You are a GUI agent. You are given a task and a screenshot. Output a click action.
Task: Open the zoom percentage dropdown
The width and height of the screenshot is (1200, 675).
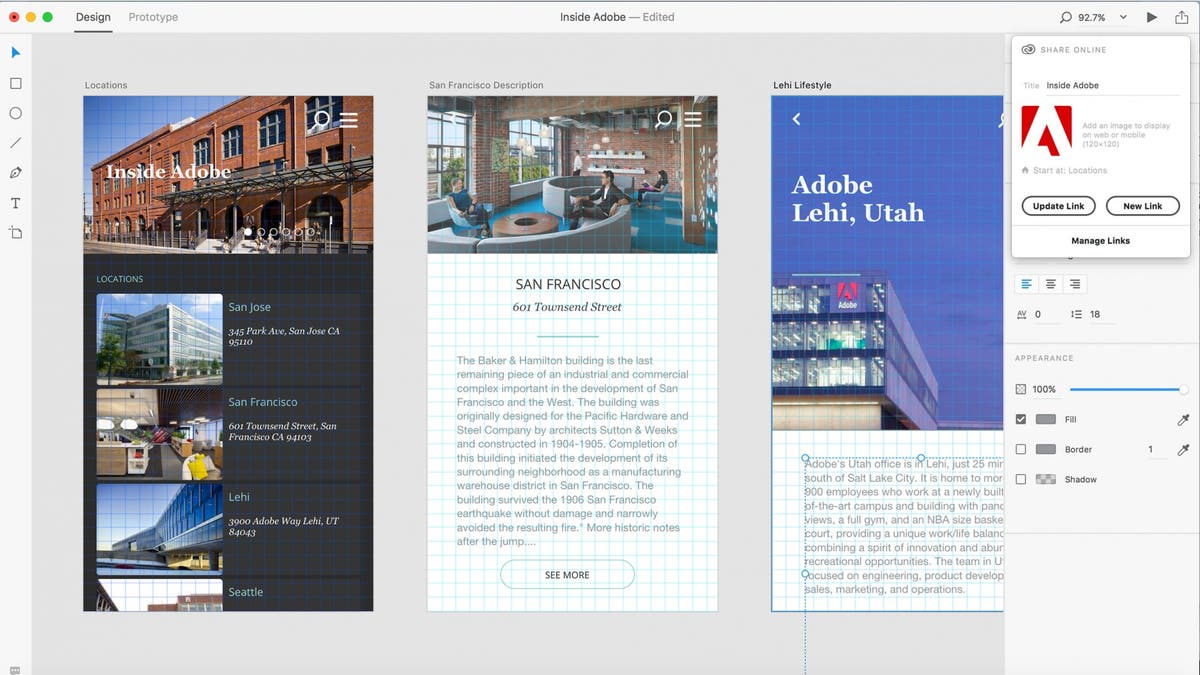point(1122,16)
